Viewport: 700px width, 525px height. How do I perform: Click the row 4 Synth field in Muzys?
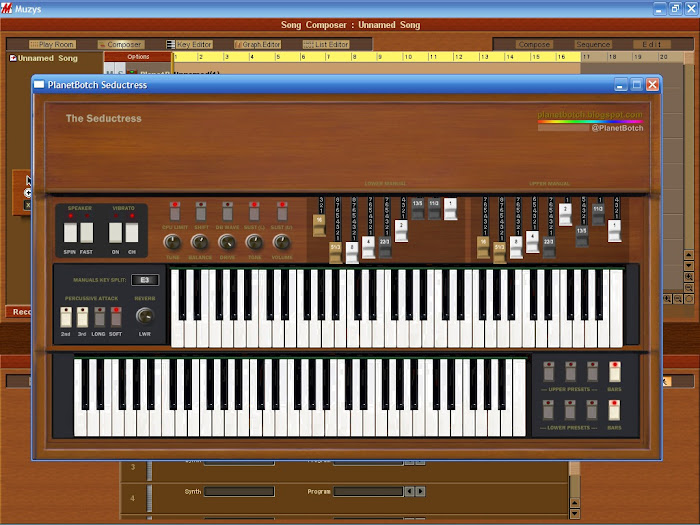point(239,492)
